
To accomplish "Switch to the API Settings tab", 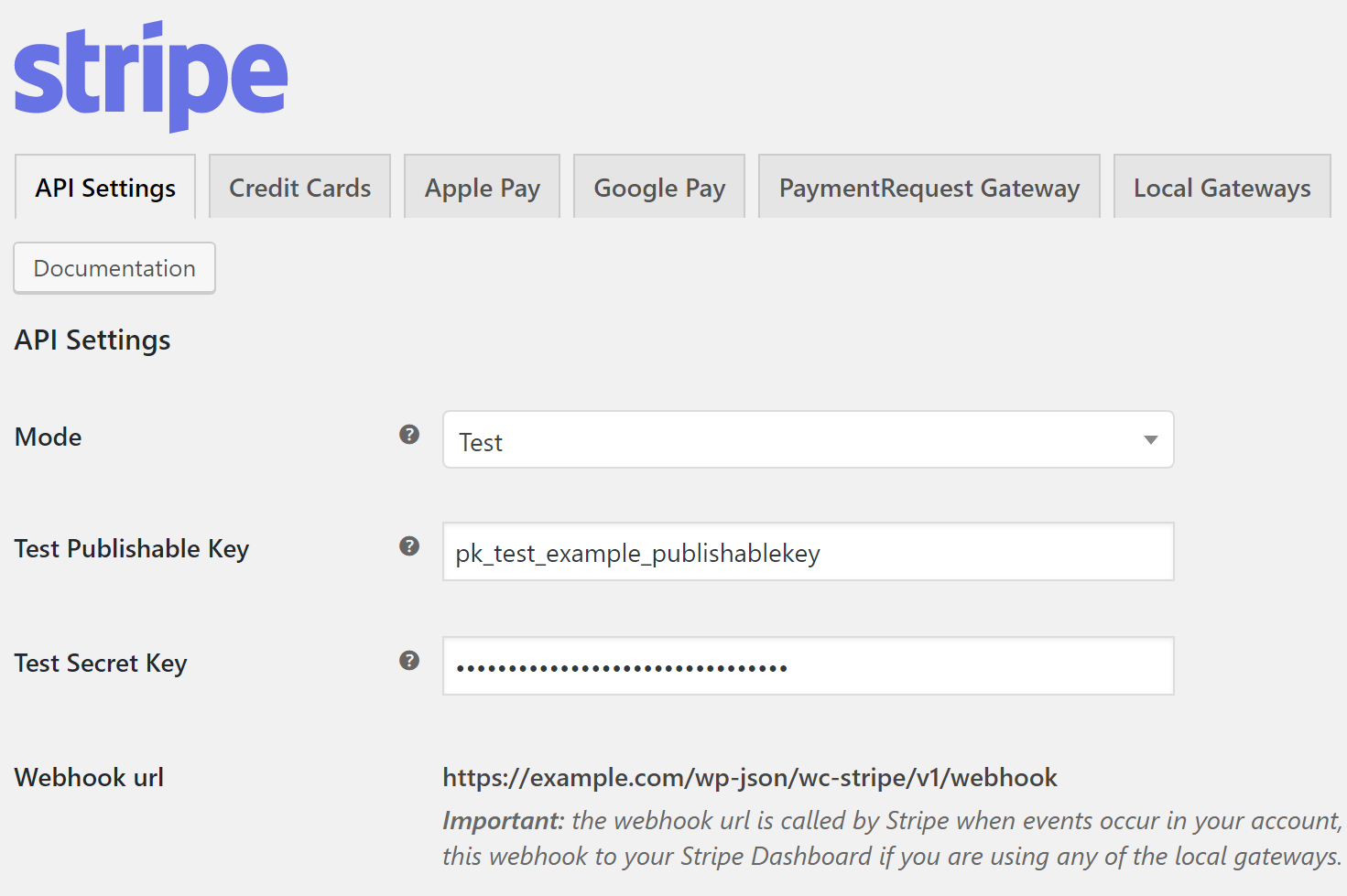I will point(105,187).
